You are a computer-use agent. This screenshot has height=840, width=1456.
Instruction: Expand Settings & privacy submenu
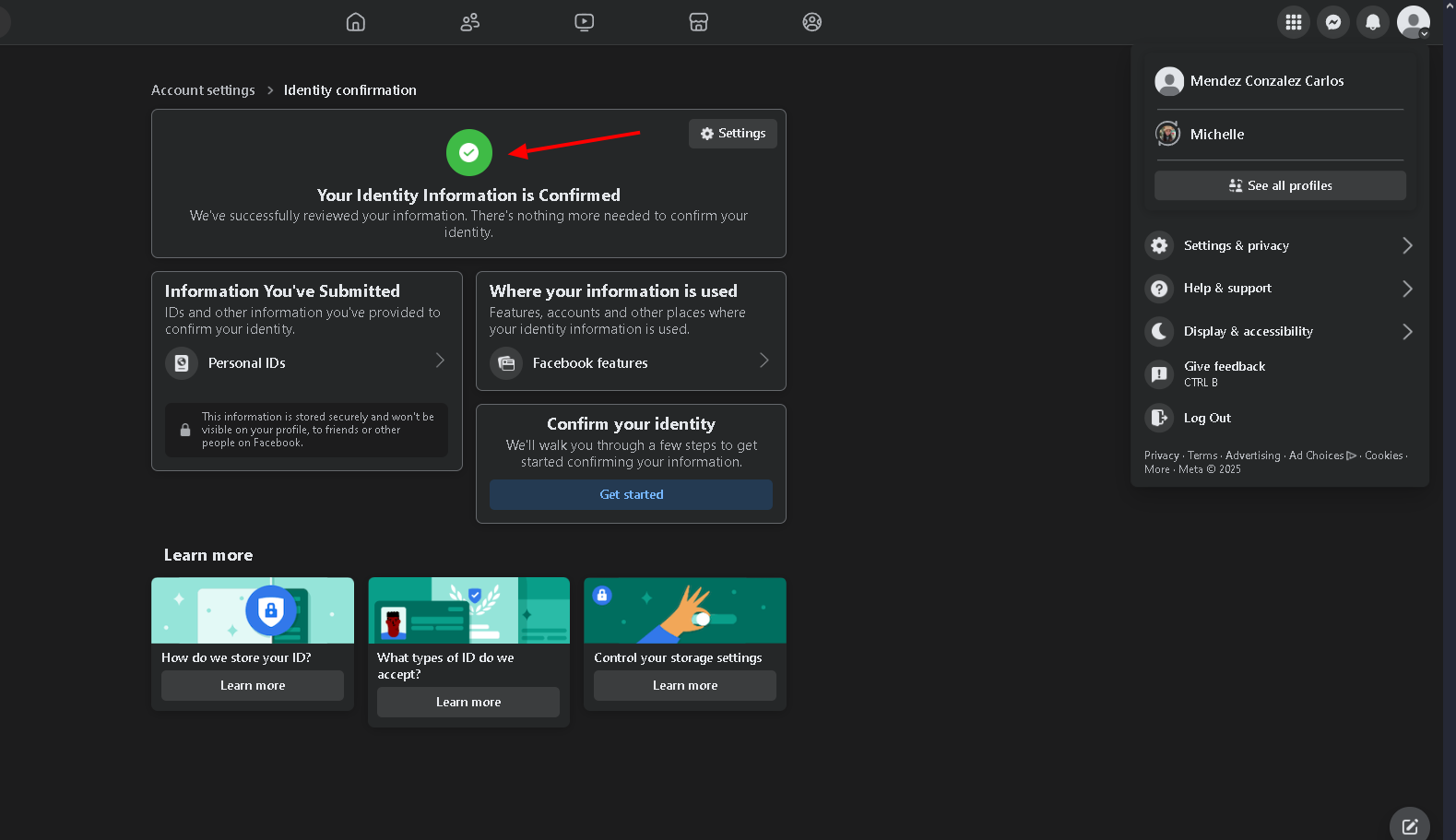(x=1279, y=245)
